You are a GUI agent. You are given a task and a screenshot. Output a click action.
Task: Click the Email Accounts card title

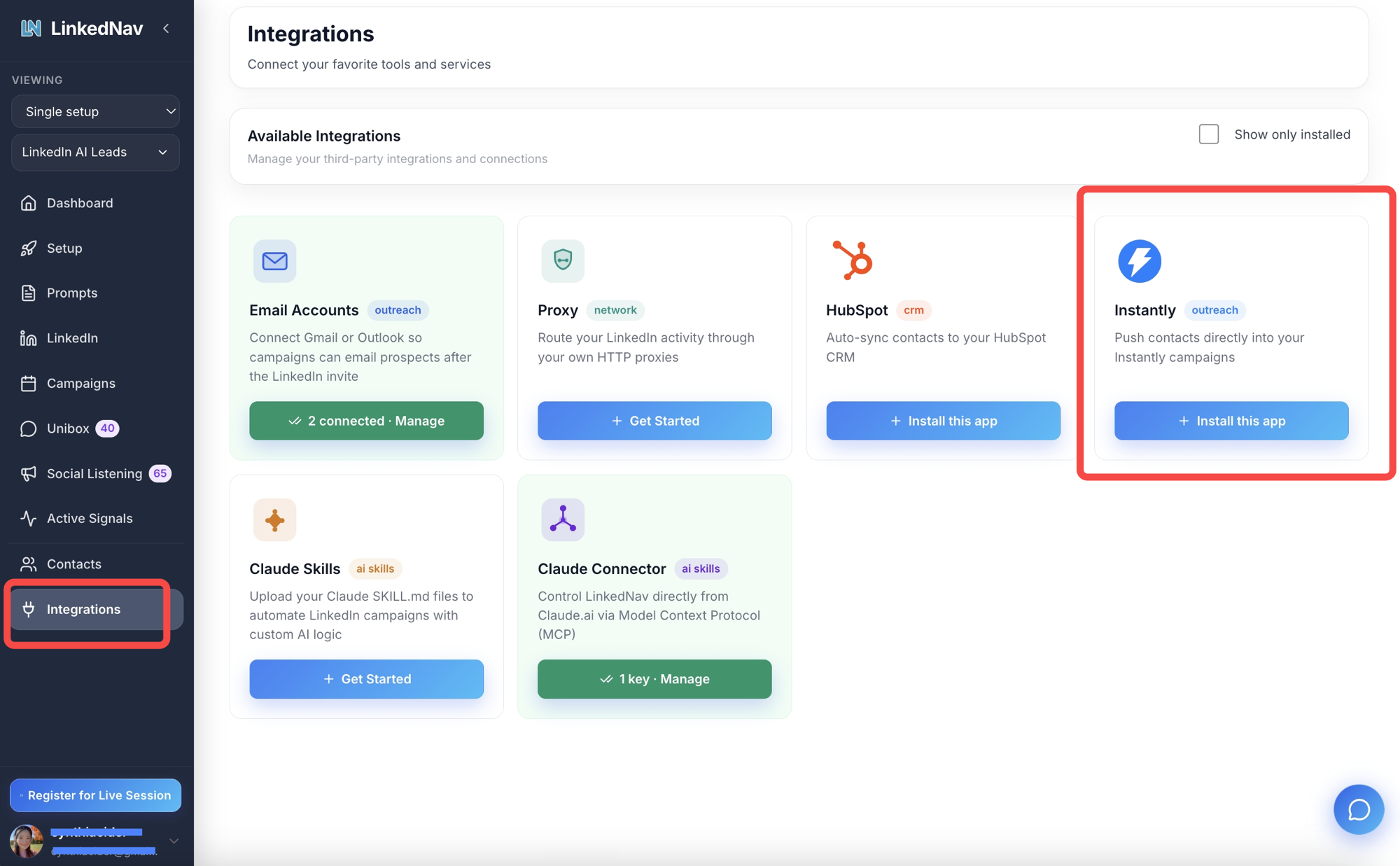tap(304, 310)
